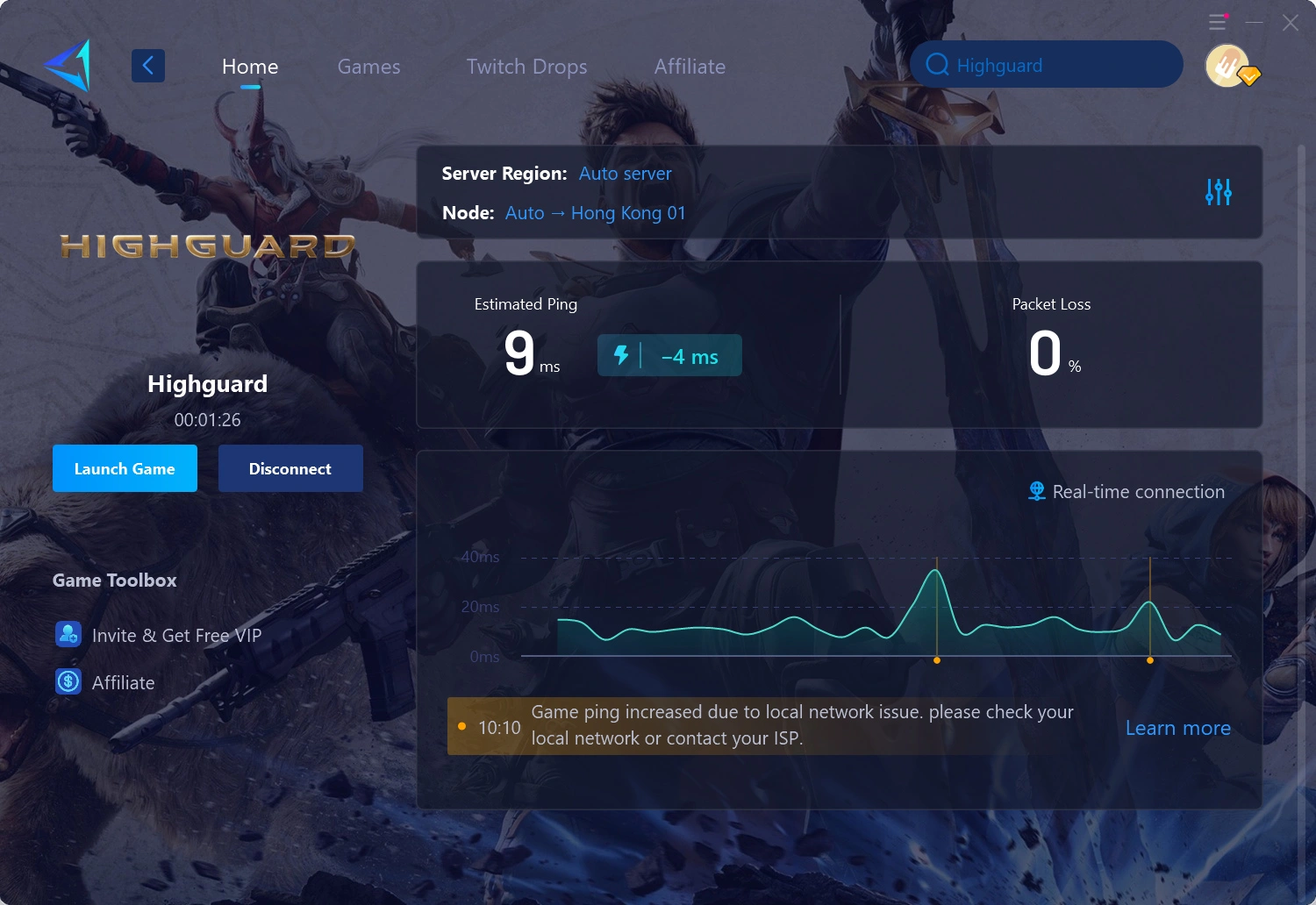Change Server Region via Auto server
This screenshot has width=1316, height=905.
[625, 174]
